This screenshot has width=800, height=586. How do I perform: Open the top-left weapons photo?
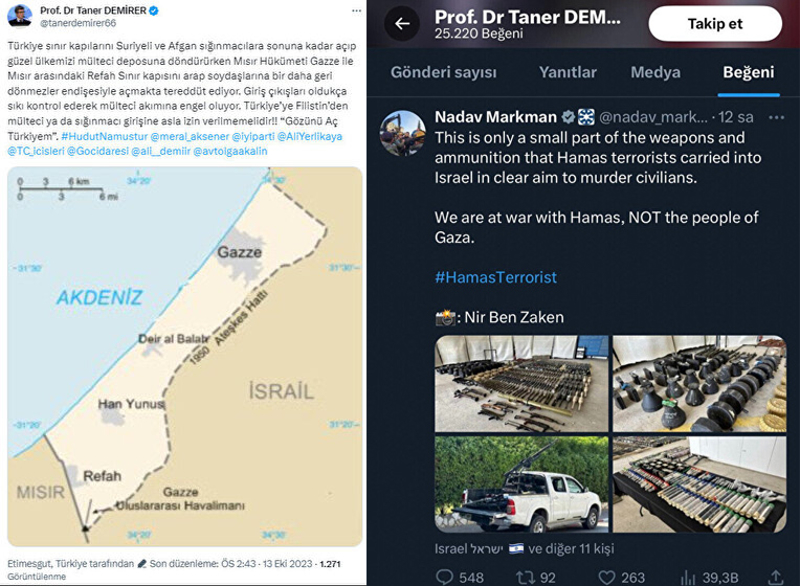click(522, 385)
